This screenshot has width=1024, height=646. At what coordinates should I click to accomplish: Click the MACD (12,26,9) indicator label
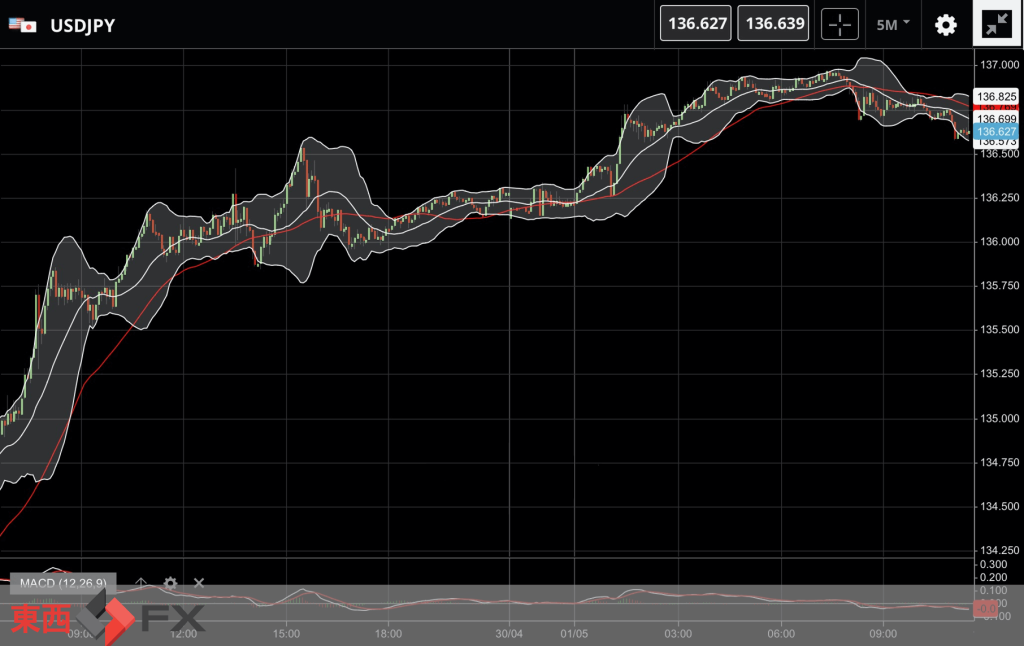(x=63, y=583)
